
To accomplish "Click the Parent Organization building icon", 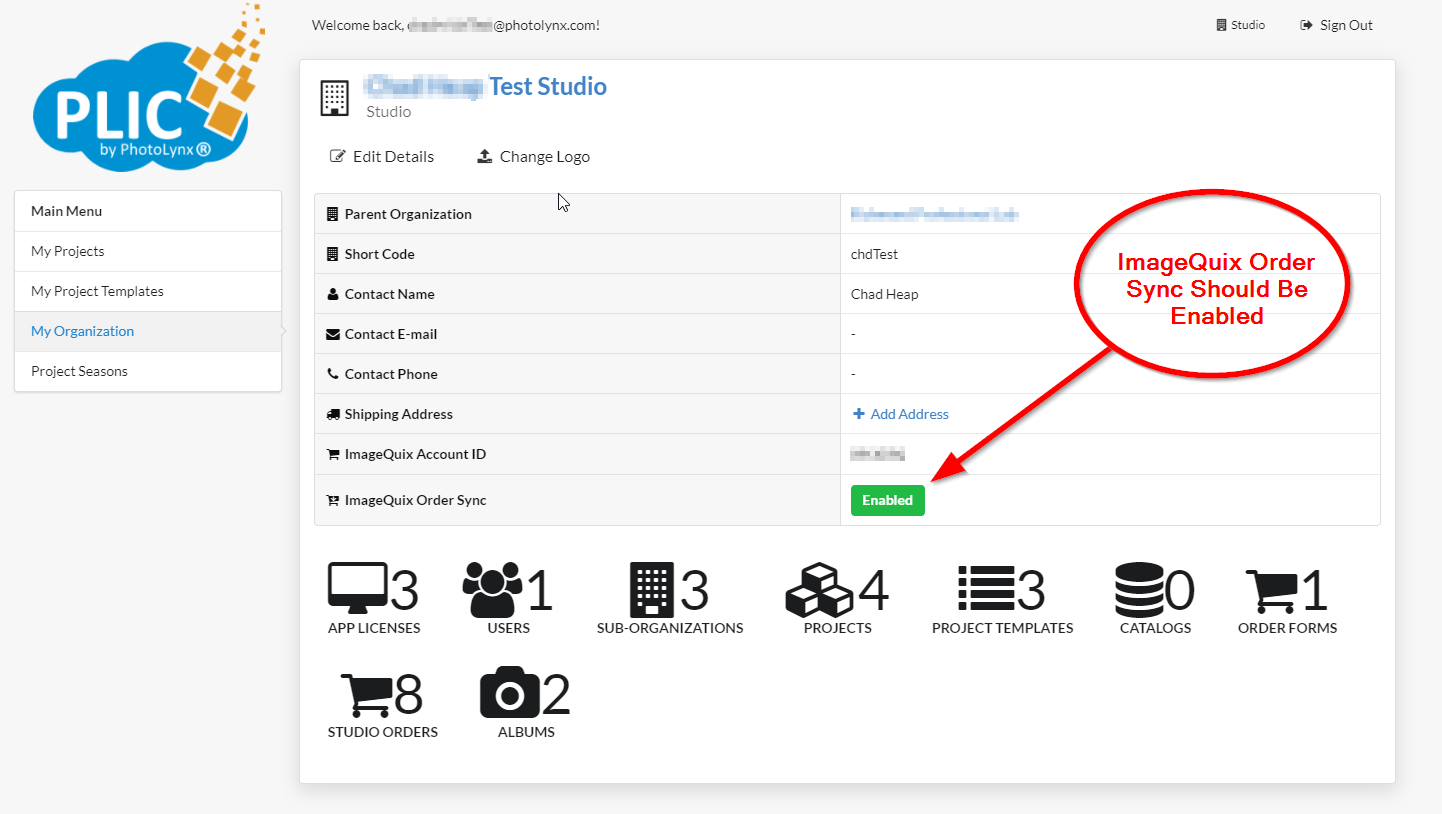I will [x=333, y=214].
